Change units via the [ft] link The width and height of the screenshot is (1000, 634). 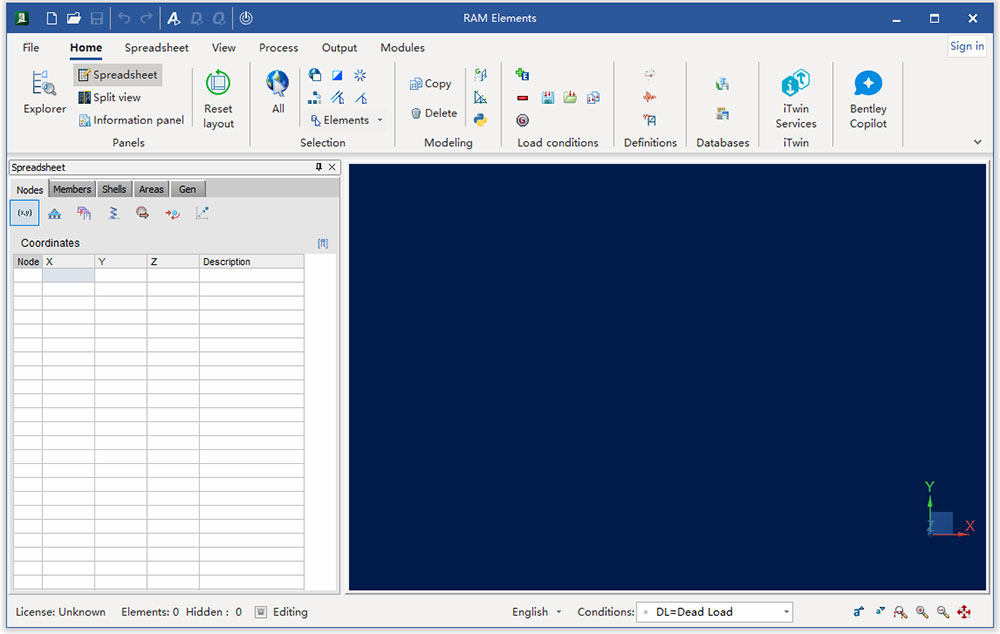click(x=323, y=244)
